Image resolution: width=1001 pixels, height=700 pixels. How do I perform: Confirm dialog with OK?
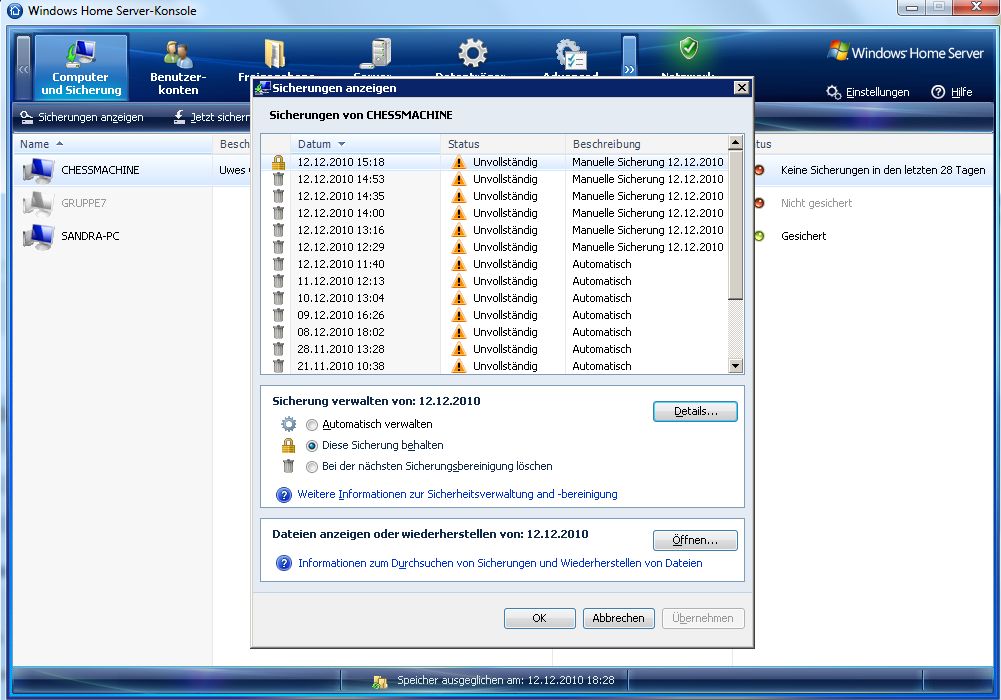tap(539, 618)
